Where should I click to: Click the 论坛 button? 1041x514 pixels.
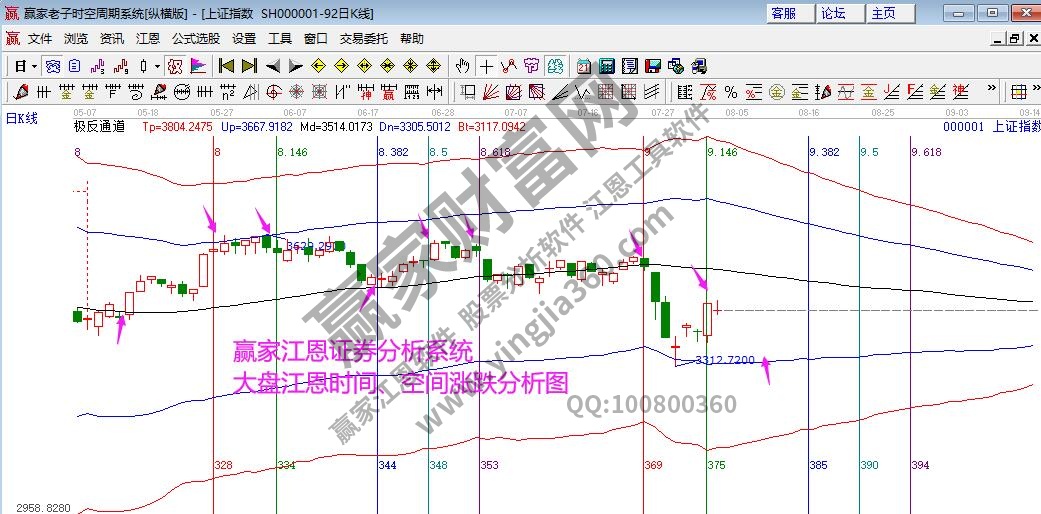pos(833,13)
